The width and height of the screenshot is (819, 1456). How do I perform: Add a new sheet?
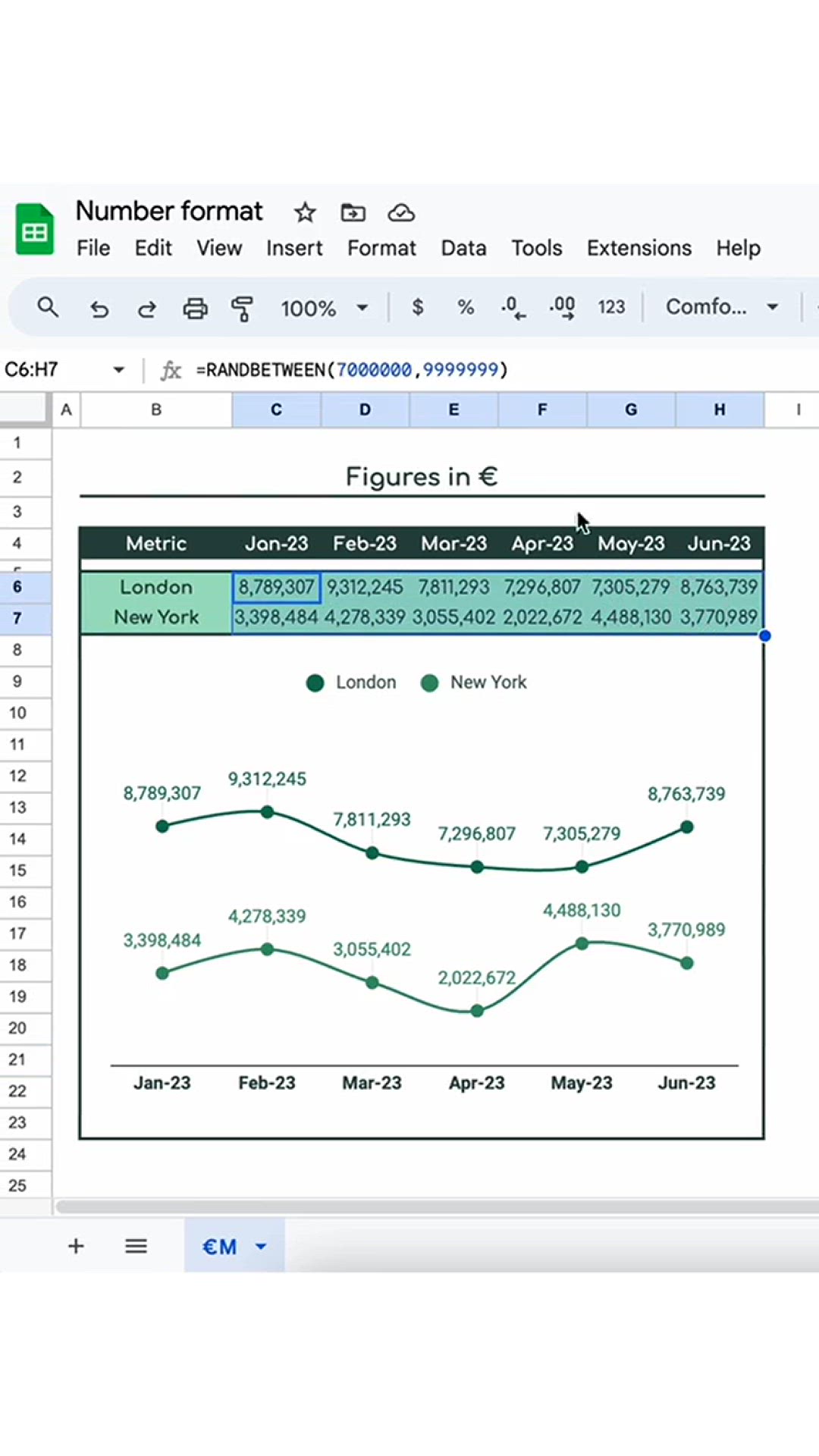pyautogui.click(x=76, y=1246)
